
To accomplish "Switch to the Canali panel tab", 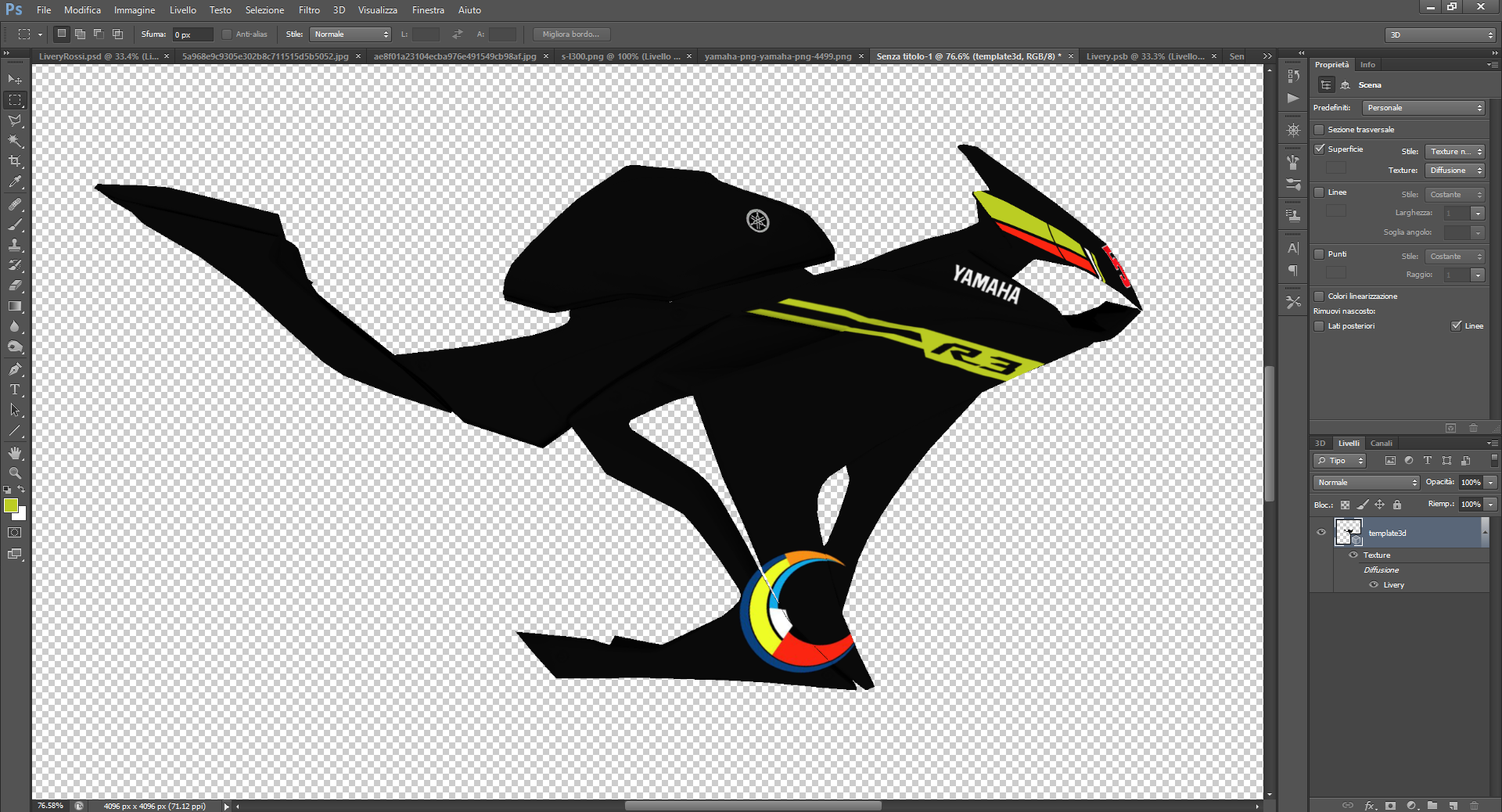I will pos(1382,444).
